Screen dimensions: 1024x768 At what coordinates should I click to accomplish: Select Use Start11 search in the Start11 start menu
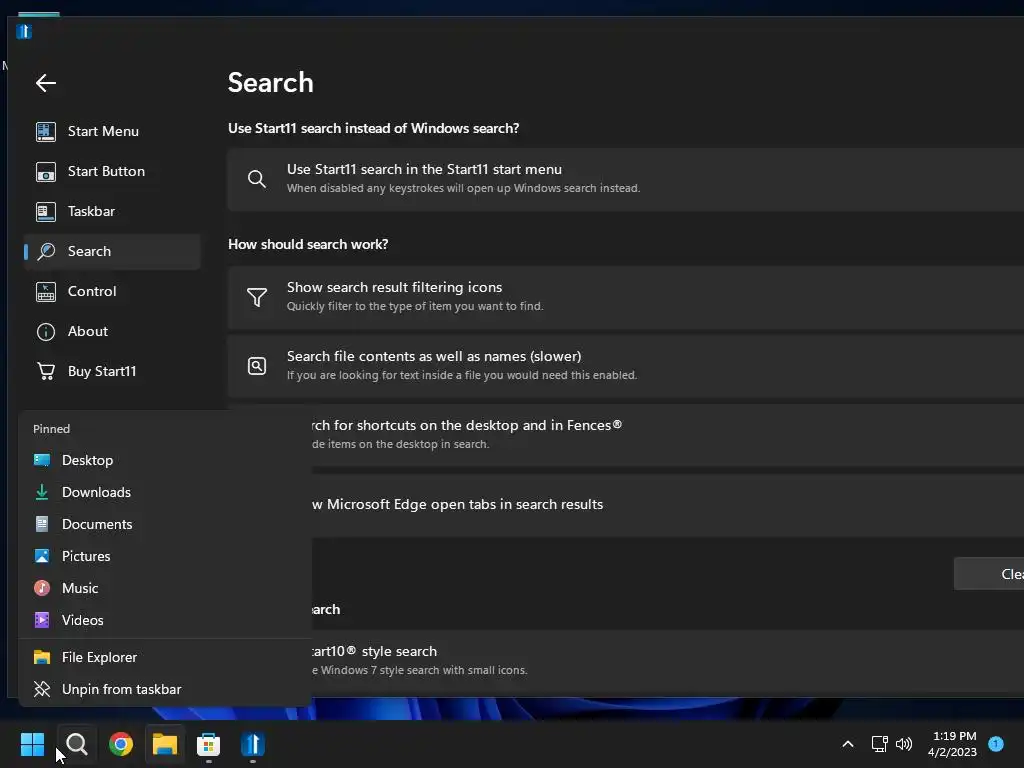[626, 180]
